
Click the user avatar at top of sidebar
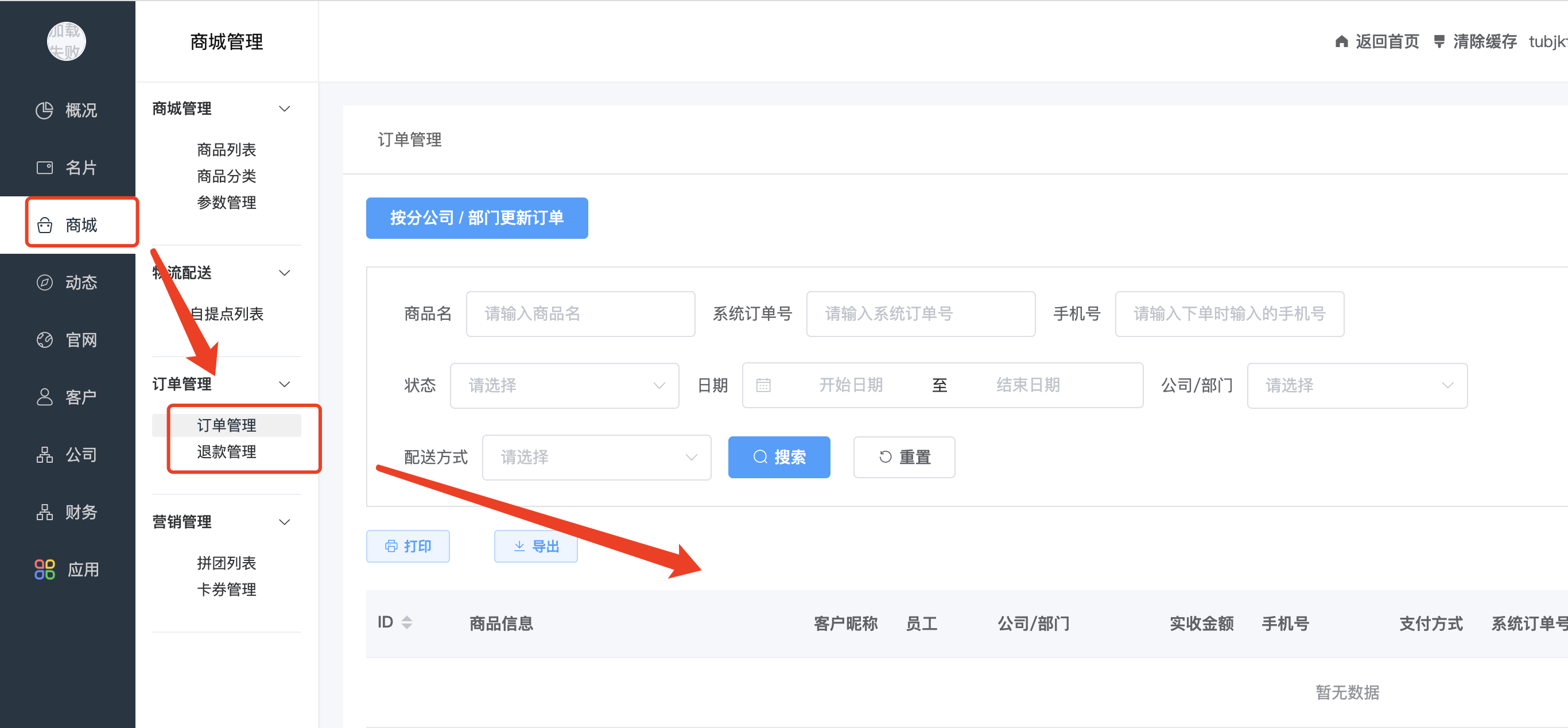[x=67, y=41]
